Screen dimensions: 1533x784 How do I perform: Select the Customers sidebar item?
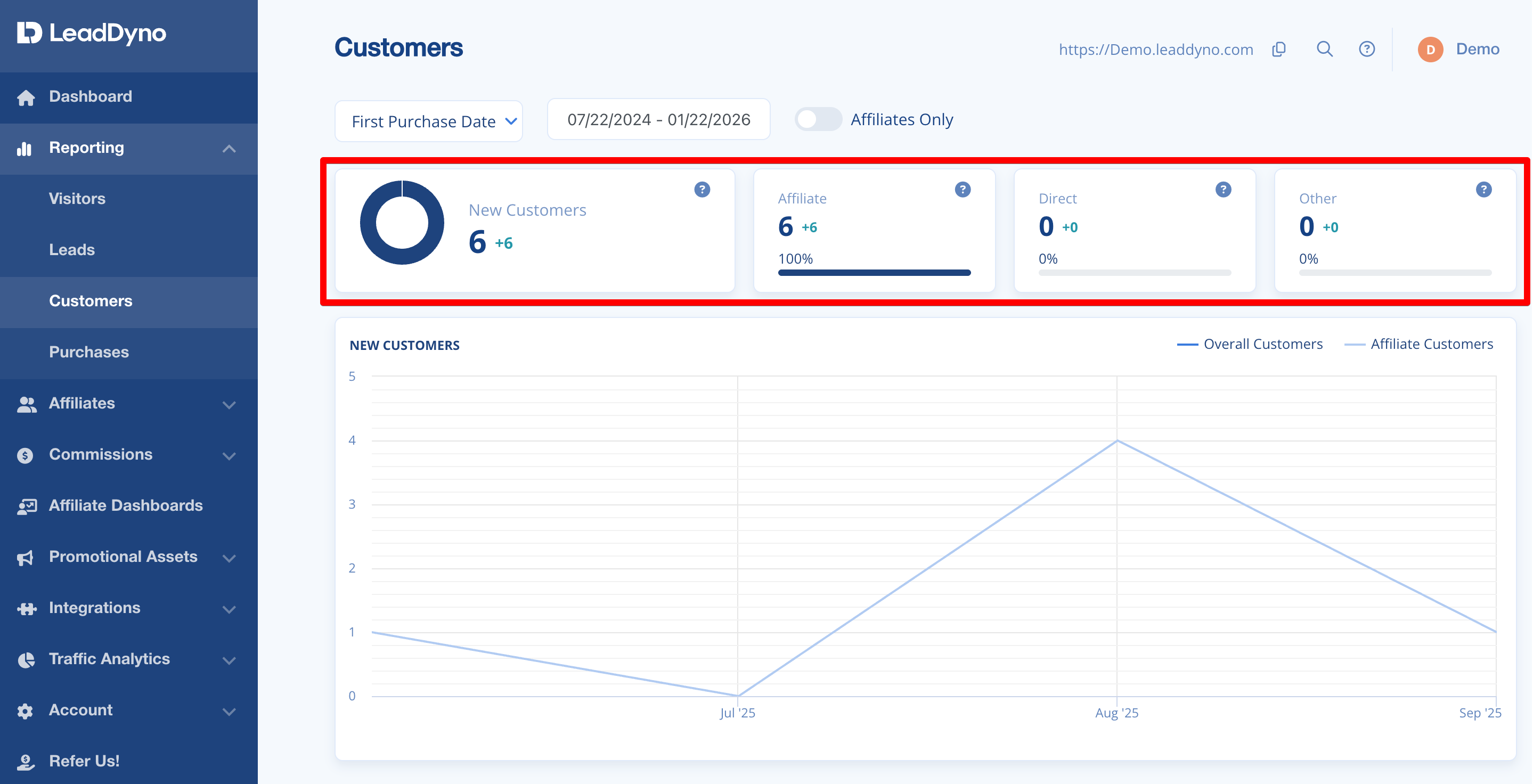[x=128, y=301]
